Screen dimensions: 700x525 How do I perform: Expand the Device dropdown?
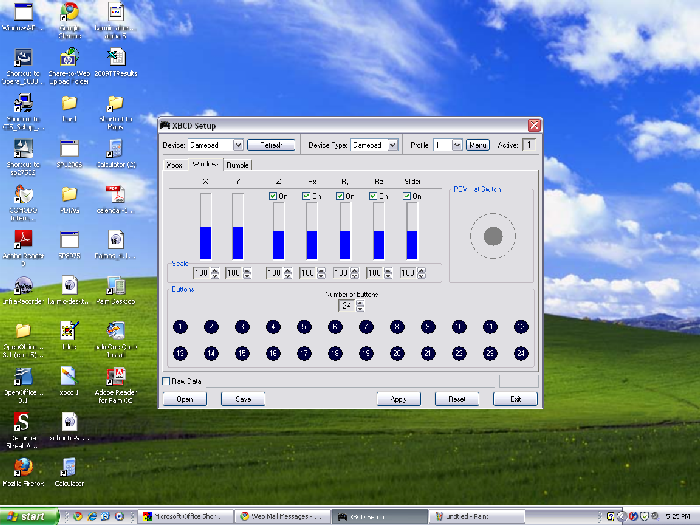(x=238, y=145)
